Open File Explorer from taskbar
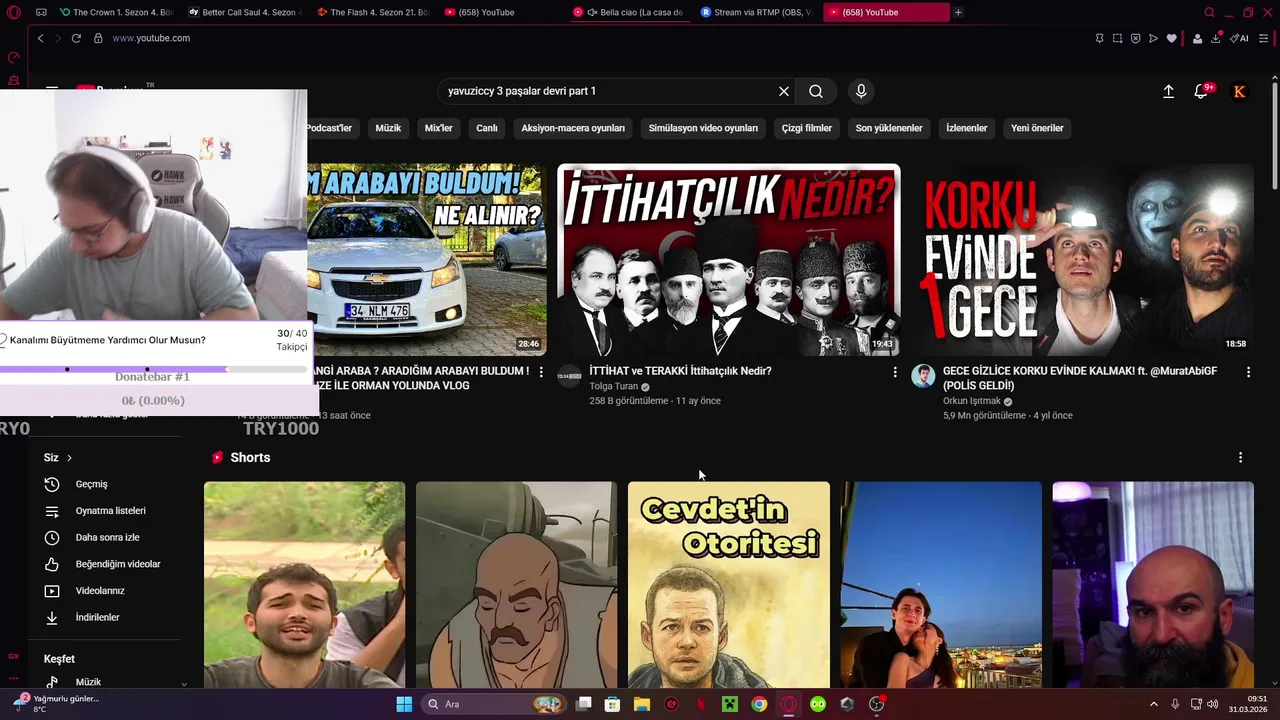The width and height of the screenshot is (1280, 720). tap(642, 704)
